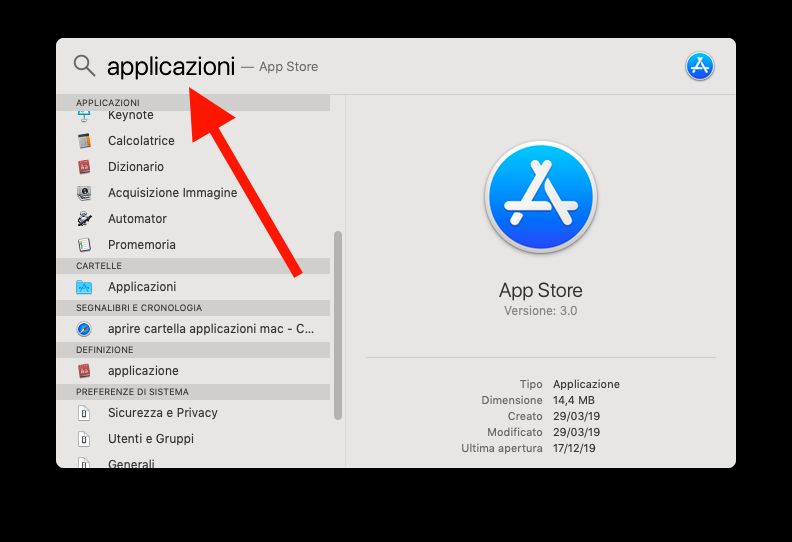Open the Applicazioni folder result
Viewport: 792px width, 542px height.
[193, 287]
